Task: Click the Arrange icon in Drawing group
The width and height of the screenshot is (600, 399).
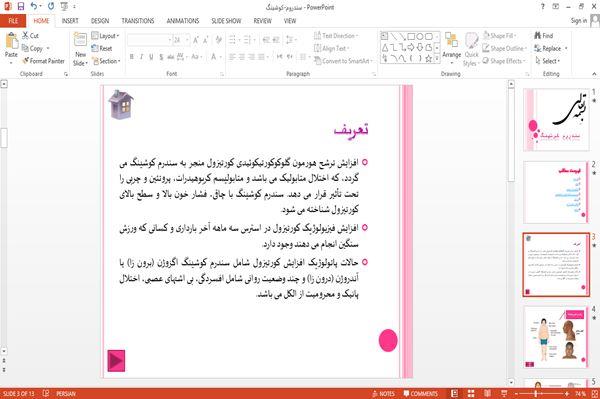Action: (452, 40)
